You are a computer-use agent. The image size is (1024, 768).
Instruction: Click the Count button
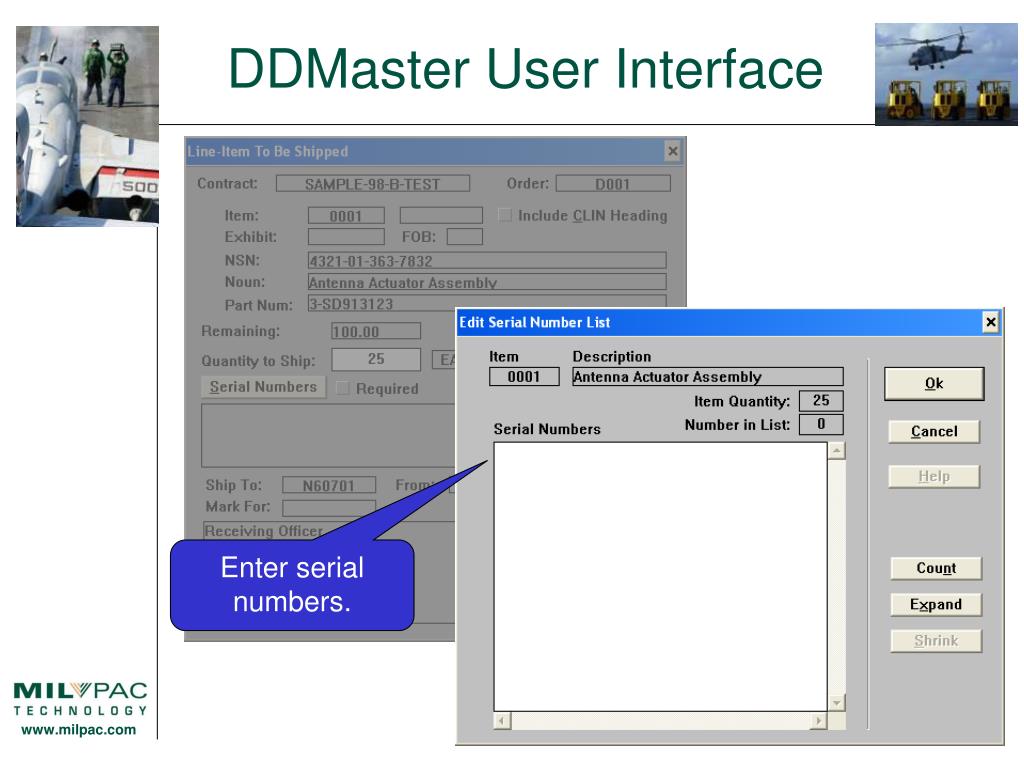[936, 568]
